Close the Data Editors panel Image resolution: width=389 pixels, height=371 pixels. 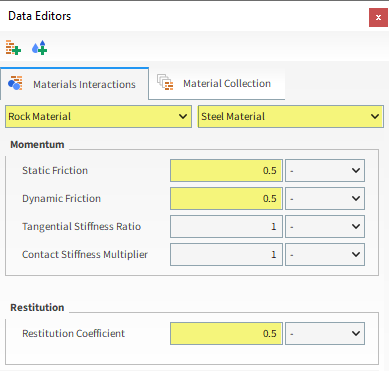(x=378, y=18)
